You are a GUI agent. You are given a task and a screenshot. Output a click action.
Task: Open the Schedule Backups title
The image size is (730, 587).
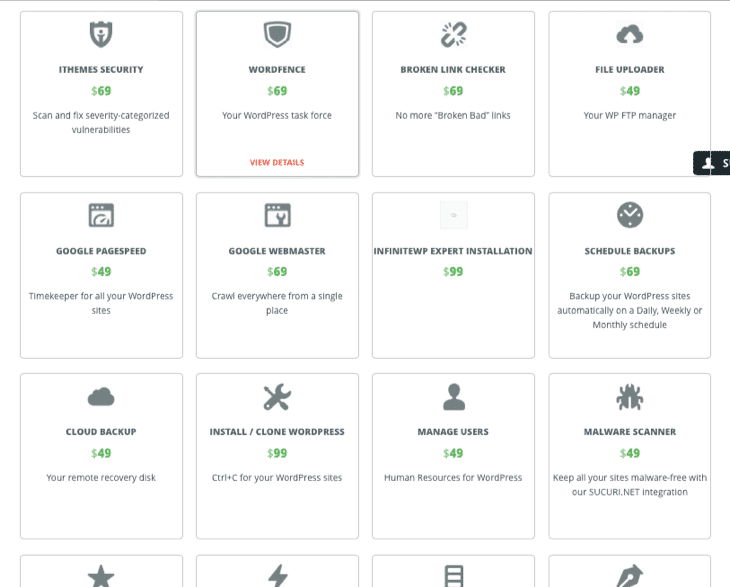tap(629, 251)
